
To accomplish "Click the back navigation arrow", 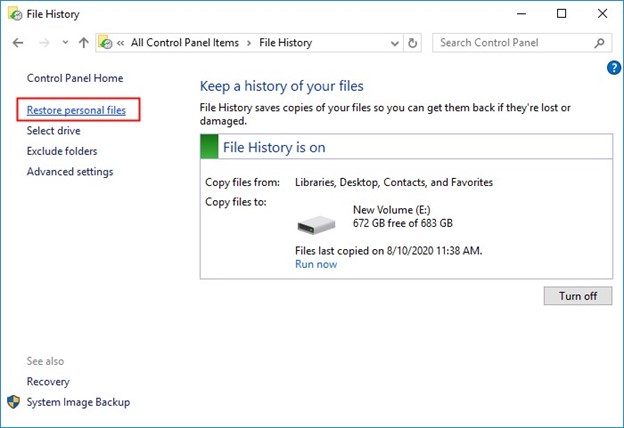I will coord(17,43).
